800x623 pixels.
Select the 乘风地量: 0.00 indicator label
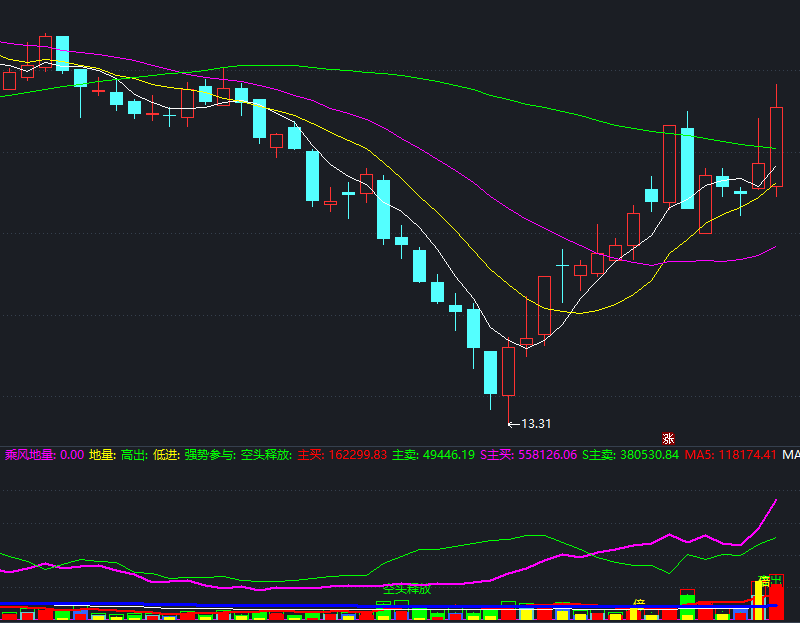click(44, 455)
